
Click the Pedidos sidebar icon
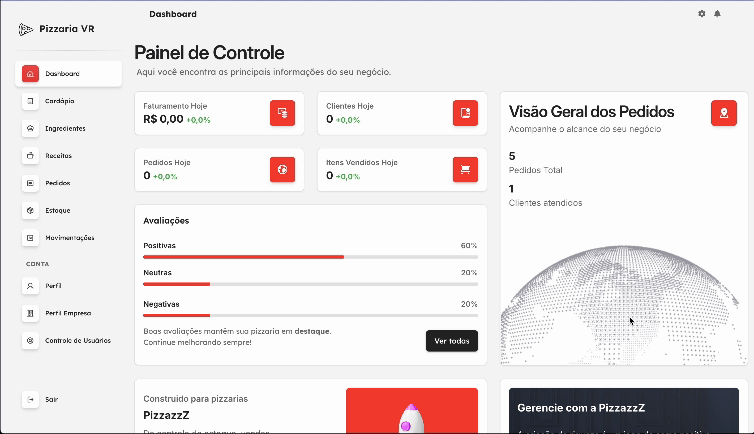(x=30, y=183)
